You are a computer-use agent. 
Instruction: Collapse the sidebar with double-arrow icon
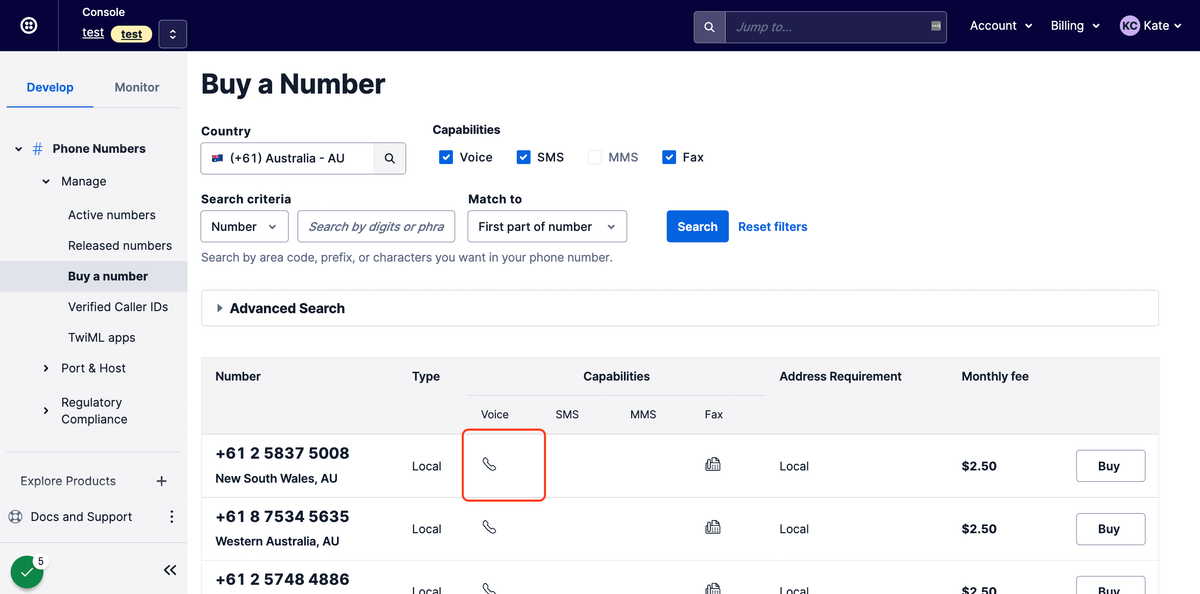[170, 570]
